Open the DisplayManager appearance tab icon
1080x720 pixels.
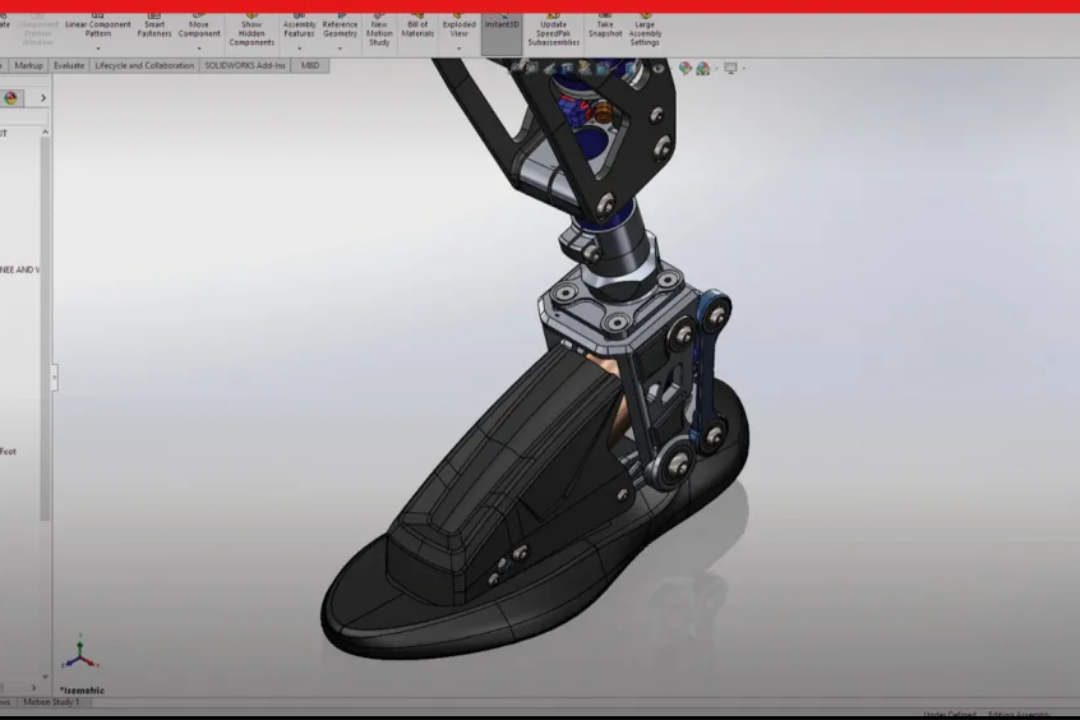11,98
